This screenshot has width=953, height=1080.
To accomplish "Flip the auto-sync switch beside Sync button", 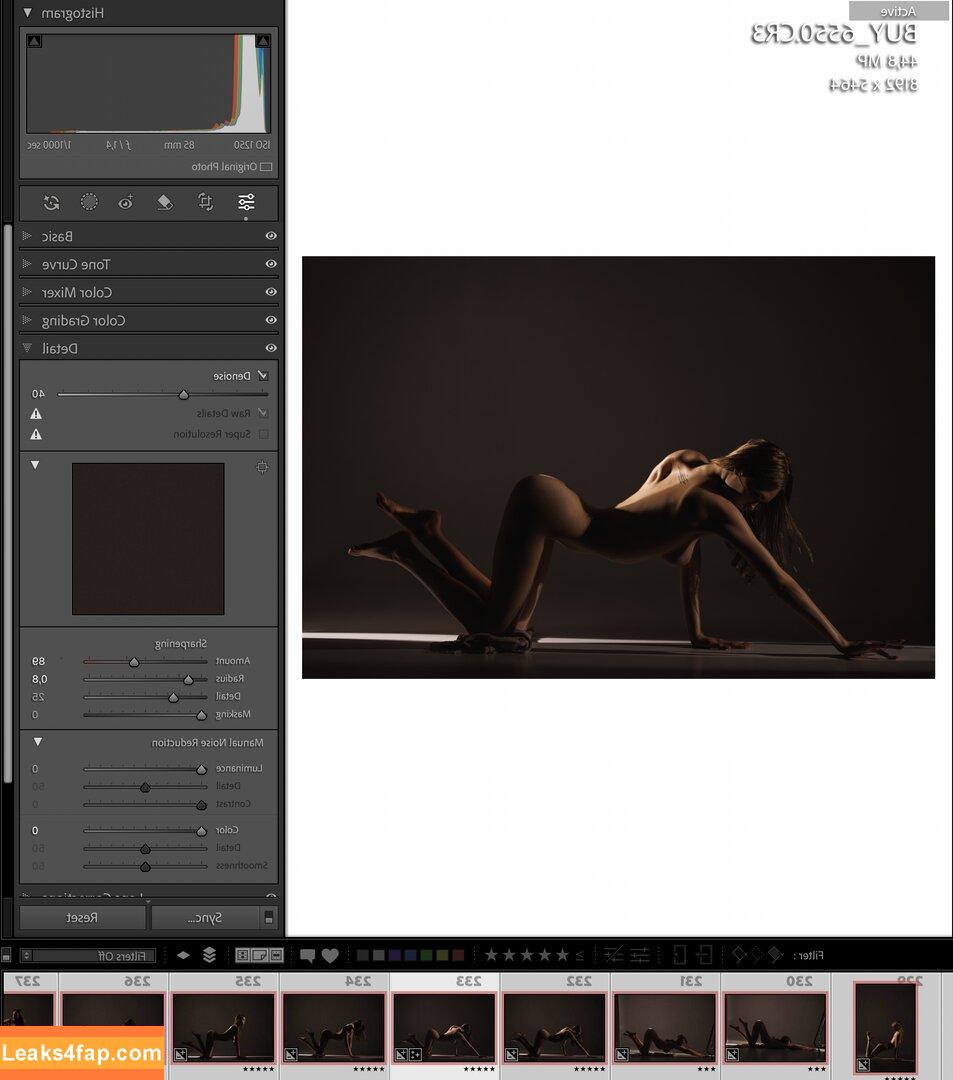I will pos(269,917).
